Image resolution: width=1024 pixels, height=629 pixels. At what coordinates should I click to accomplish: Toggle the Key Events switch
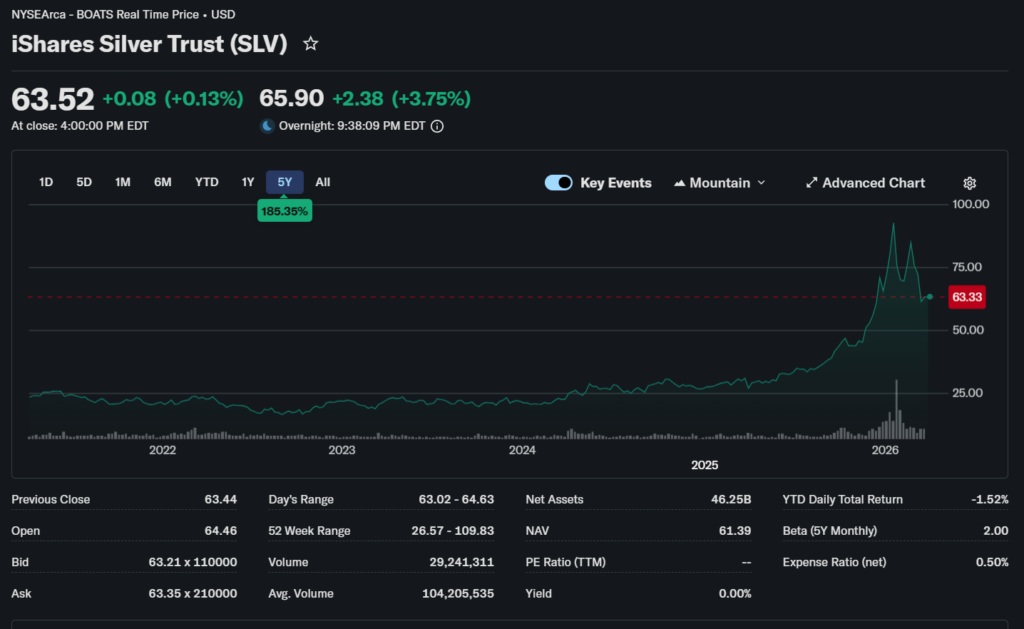click(x=559, y=183)
